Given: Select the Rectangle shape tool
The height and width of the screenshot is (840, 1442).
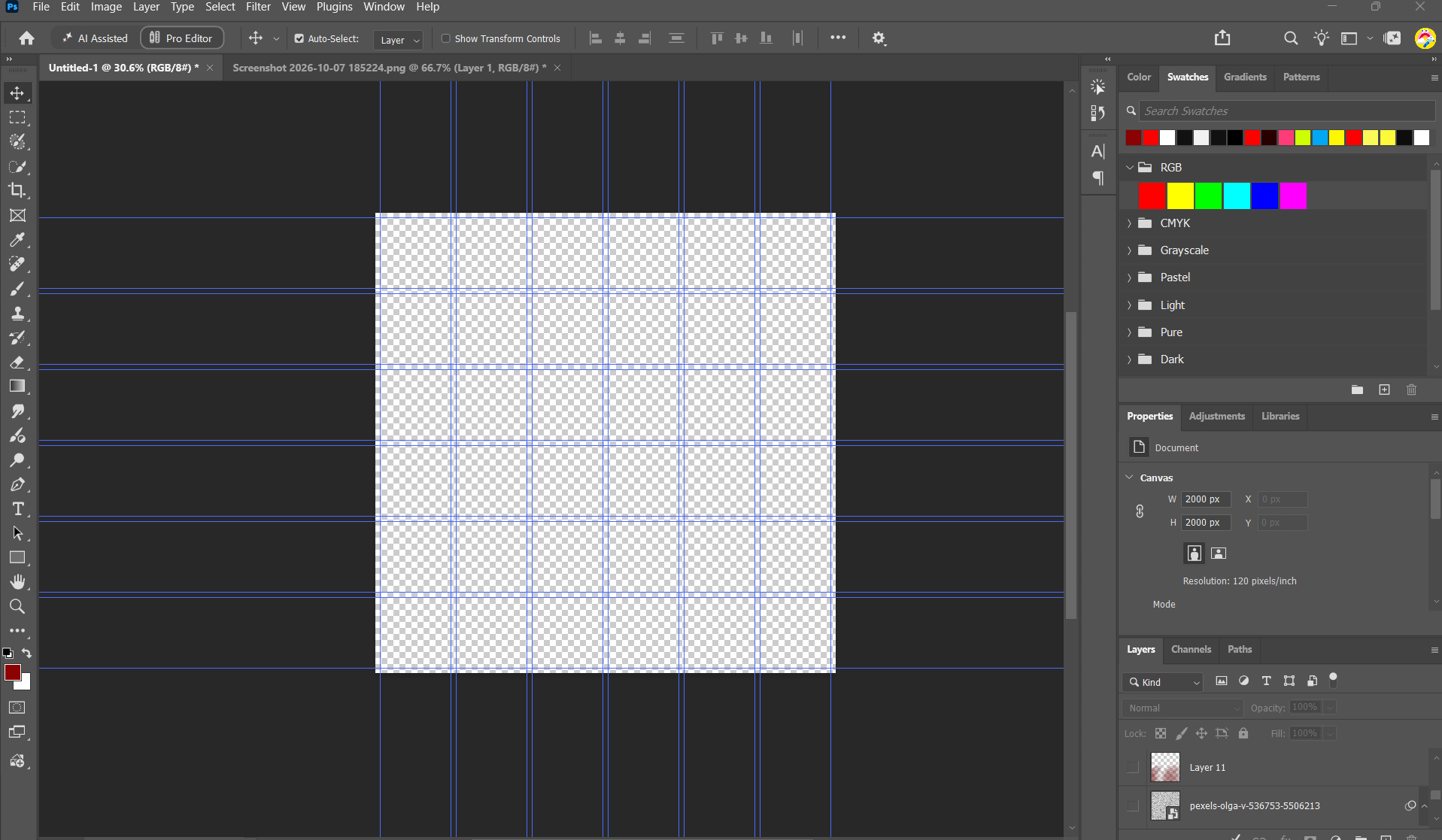Looking at the screenshot, I should 17,557.
